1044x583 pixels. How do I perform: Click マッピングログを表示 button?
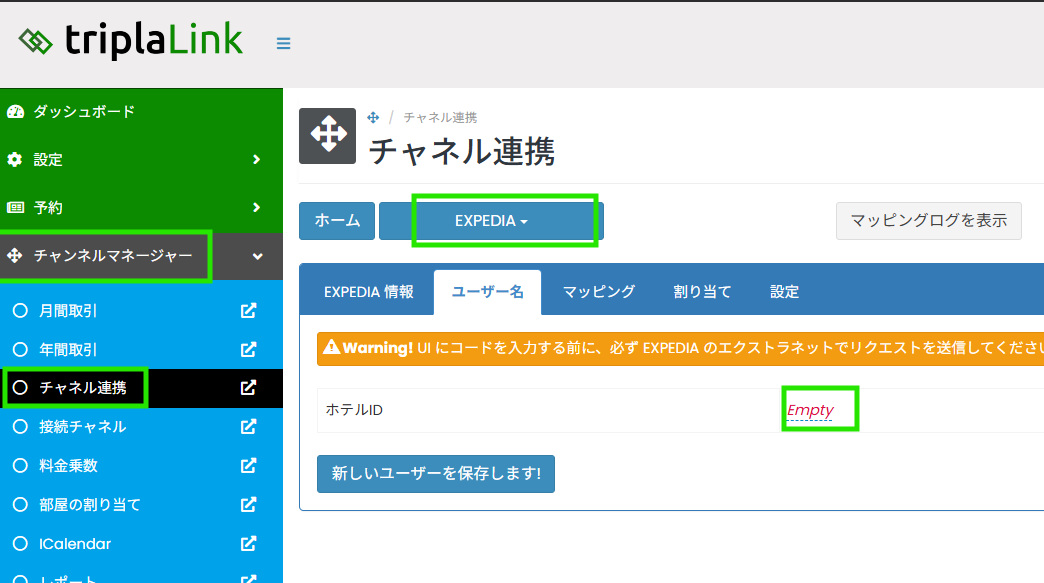(929, 221)
